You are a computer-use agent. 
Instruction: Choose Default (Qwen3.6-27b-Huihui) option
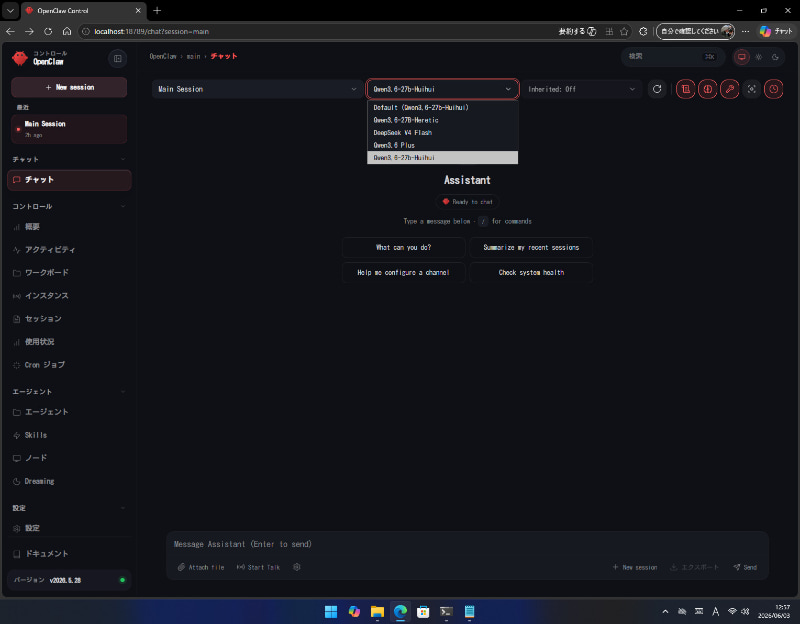point(442,108)
